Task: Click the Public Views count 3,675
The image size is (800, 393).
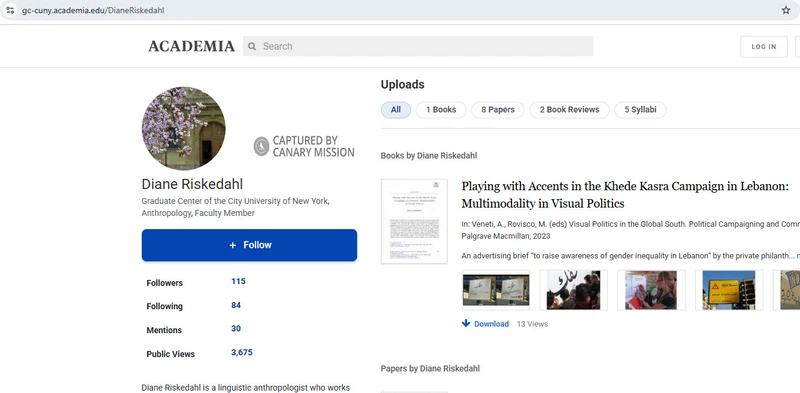Action: point(242,353)
